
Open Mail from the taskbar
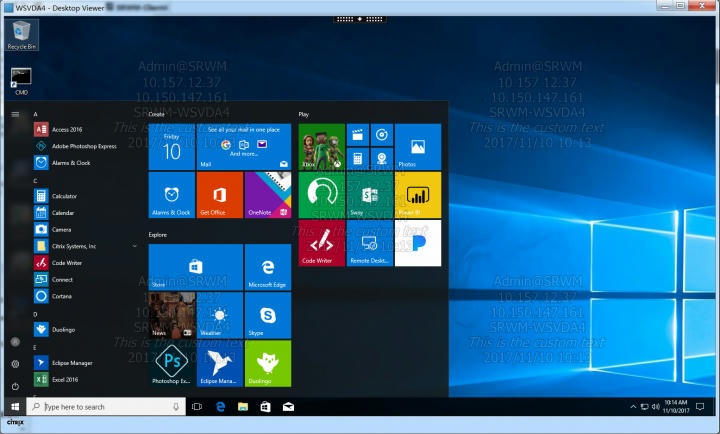288,407
